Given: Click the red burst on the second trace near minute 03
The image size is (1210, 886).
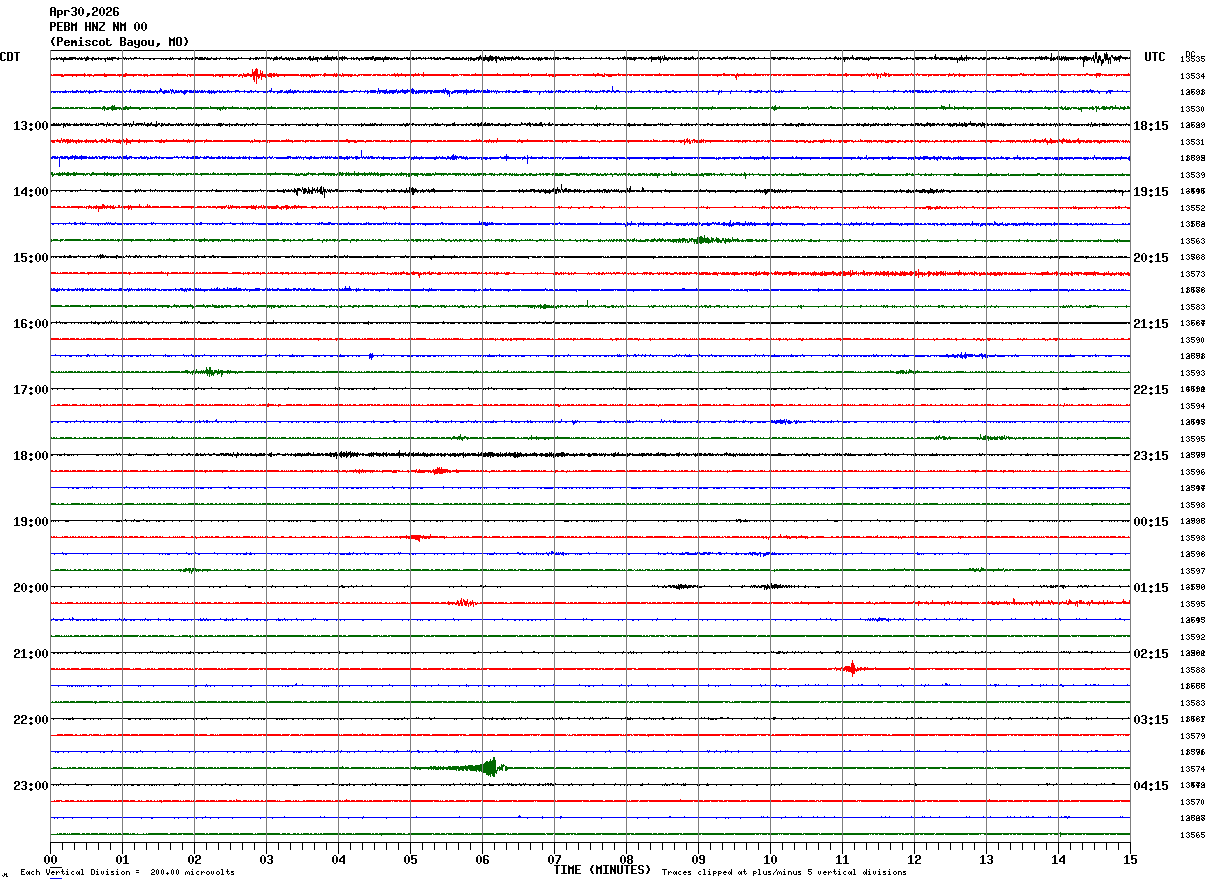Looking at the screenshot, I should click(x=257, y=75).
